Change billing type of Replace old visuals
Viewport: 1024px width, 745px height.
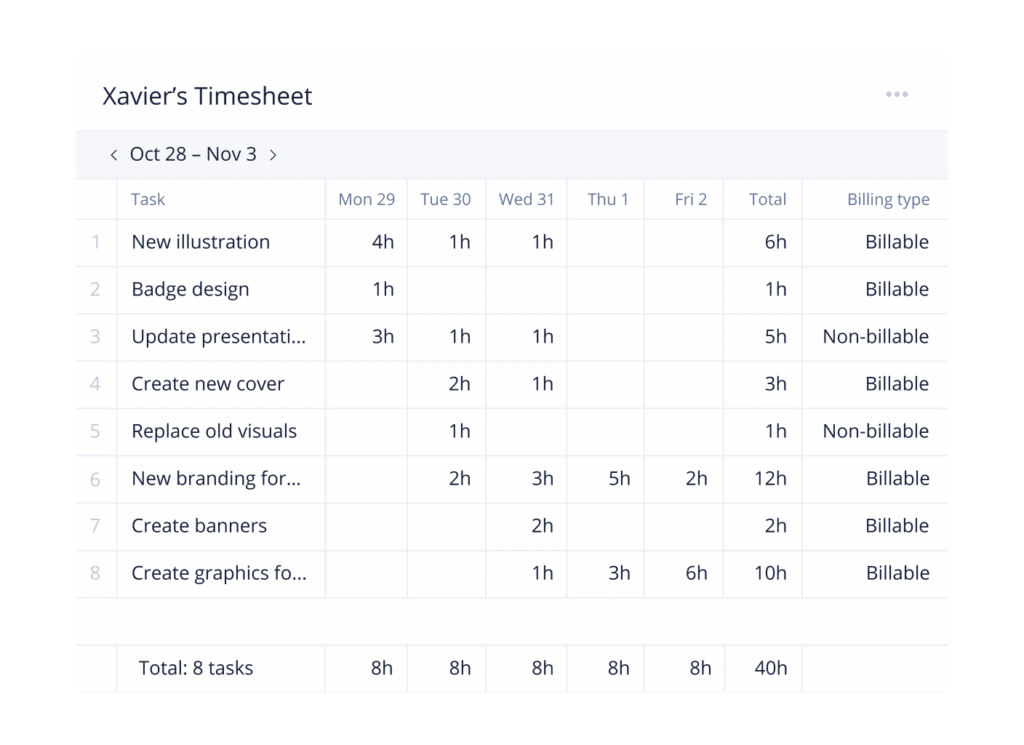pyautogui.click(x=875, y=432)
